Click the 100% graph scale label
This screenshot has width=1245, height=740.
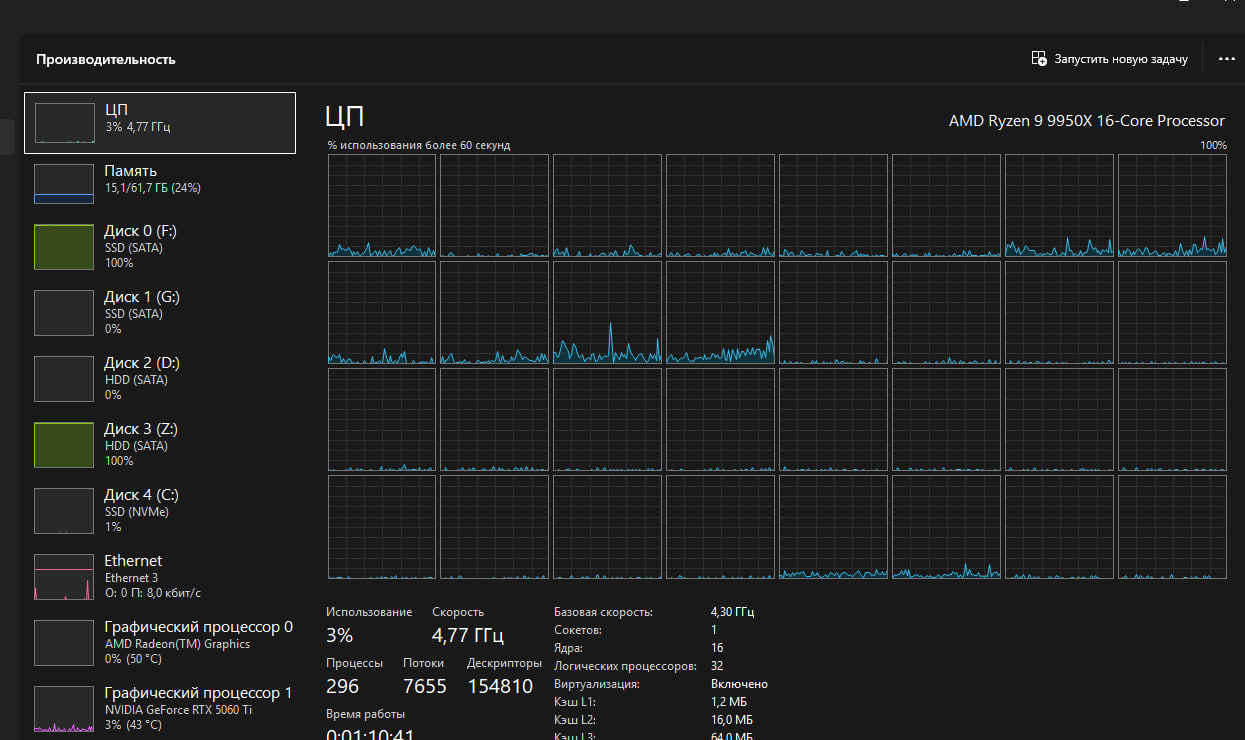[1213, 145]
